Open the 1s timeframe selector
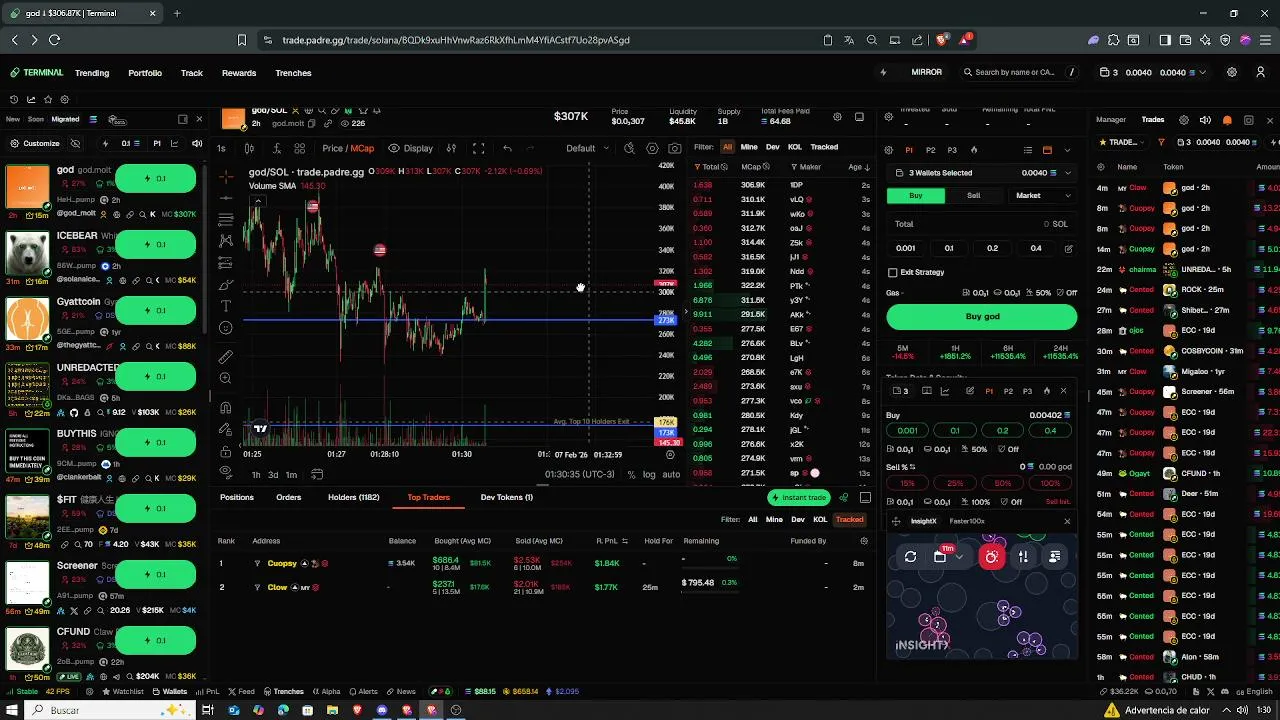 [x=221, y=148]
